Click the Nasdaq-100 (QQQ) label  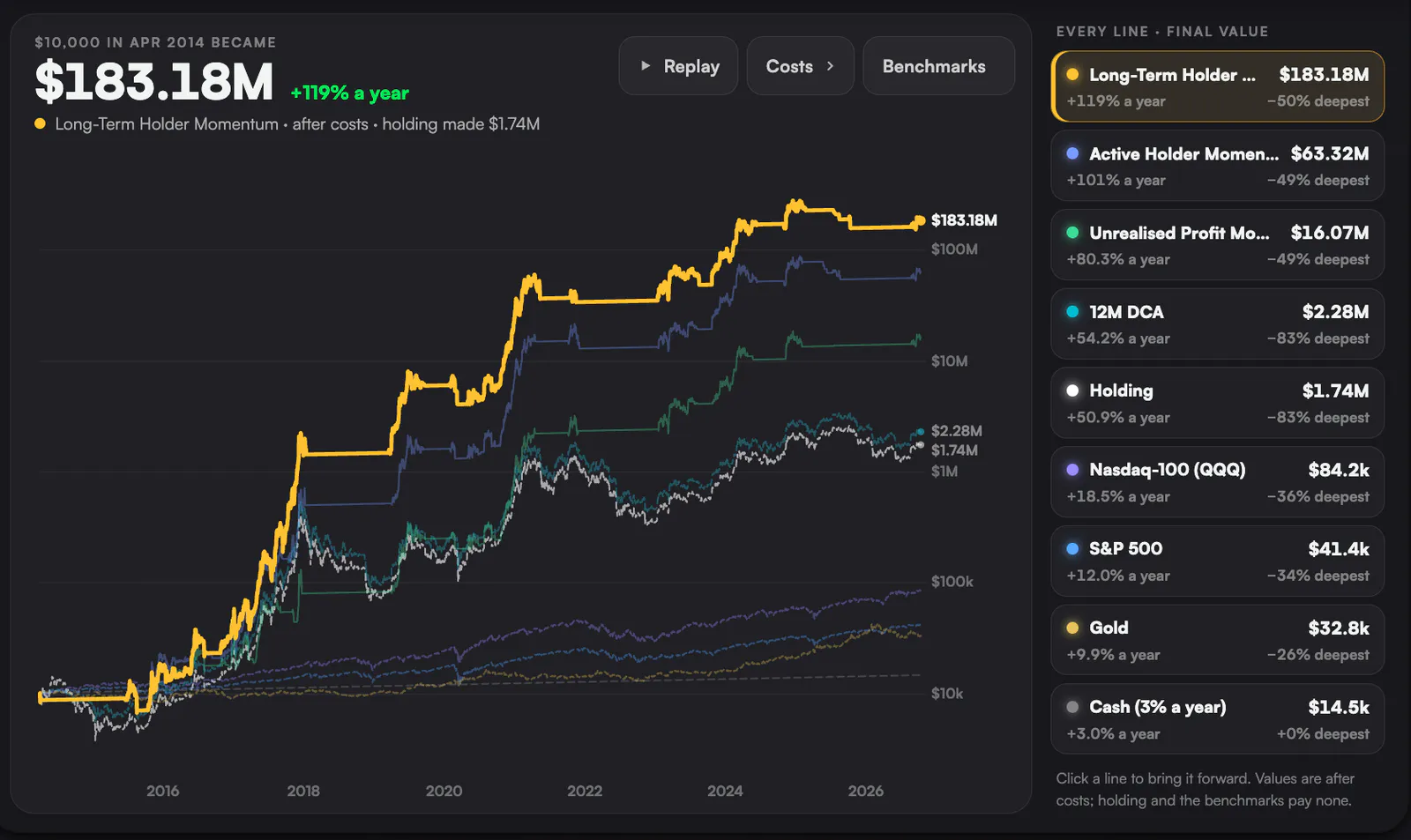tap(1168, 470)
